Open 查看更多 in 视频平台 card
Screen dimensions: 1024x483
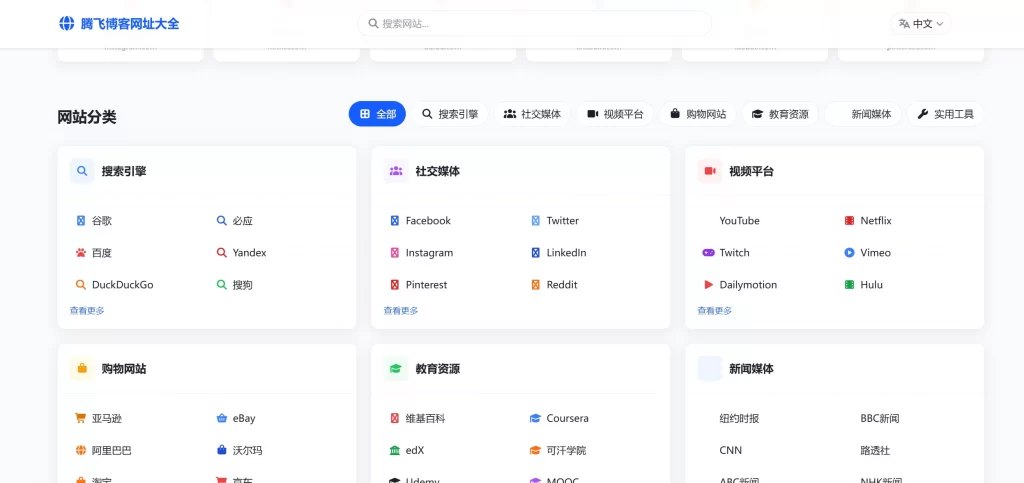click(x=714, y=311)
